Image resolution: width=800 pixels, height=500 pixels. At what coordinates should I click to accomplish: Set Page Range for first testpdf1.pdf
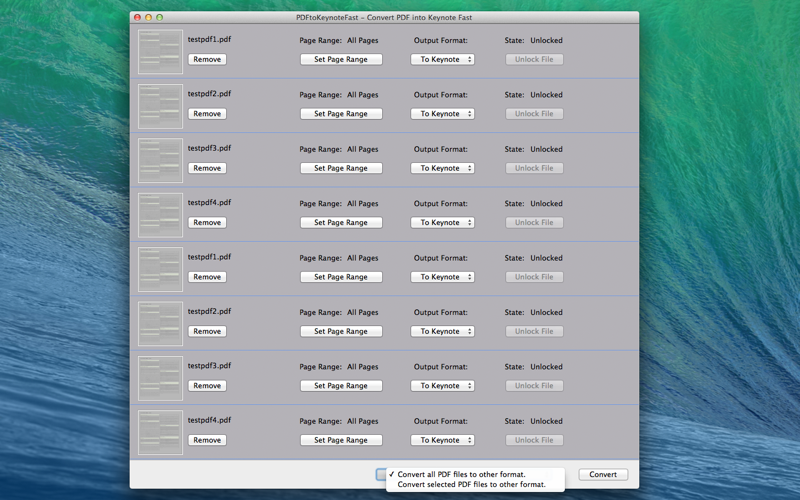pos(341,59)
